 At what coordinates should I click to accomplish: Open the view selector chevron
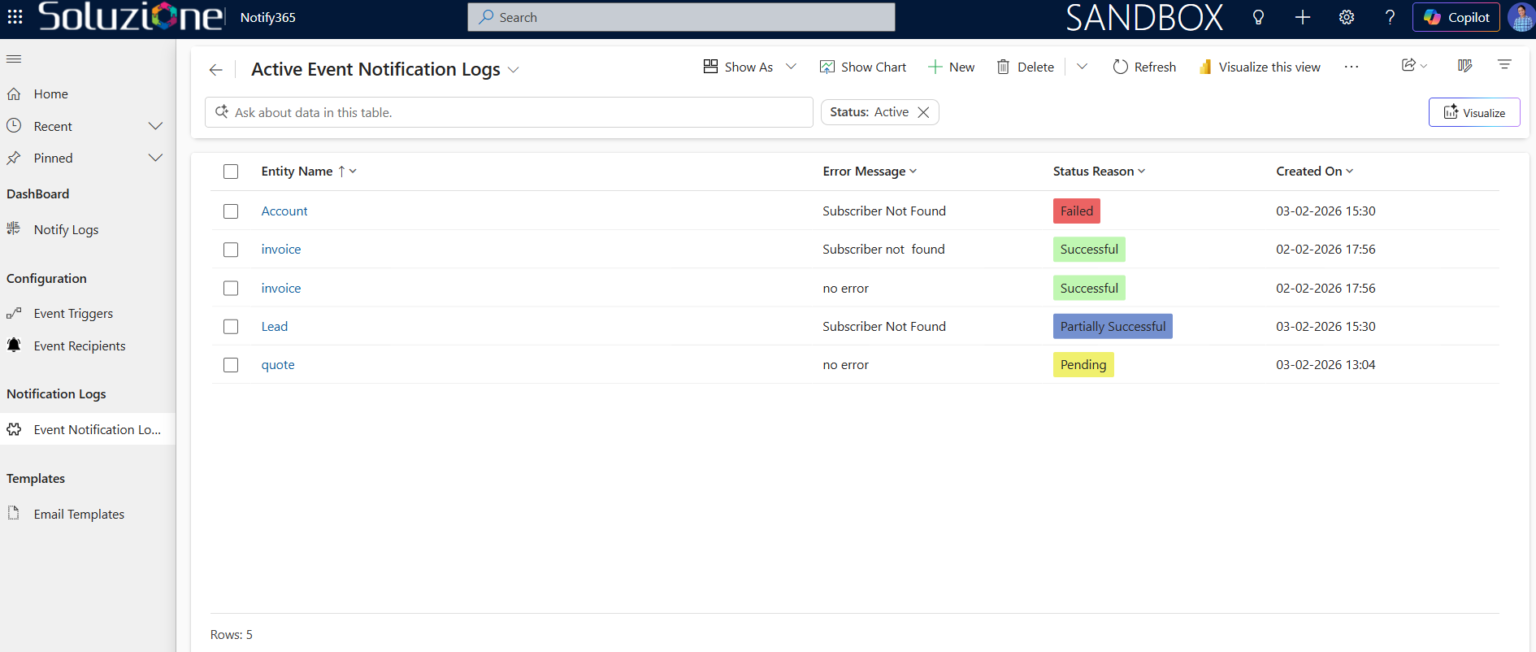[513, 70]
